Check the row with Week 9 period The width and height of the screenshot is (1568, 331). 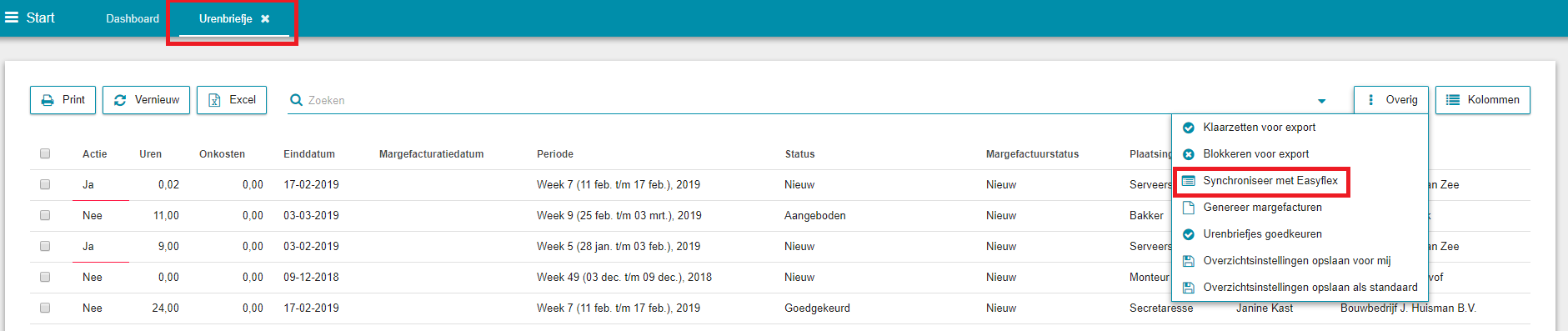coord(45,215)
